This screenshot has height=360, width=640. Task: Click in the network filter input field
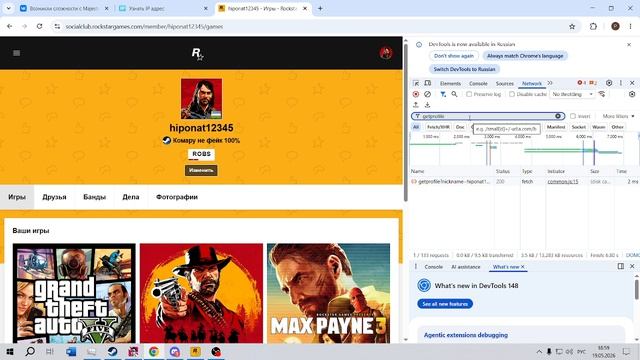coord(488,116)
